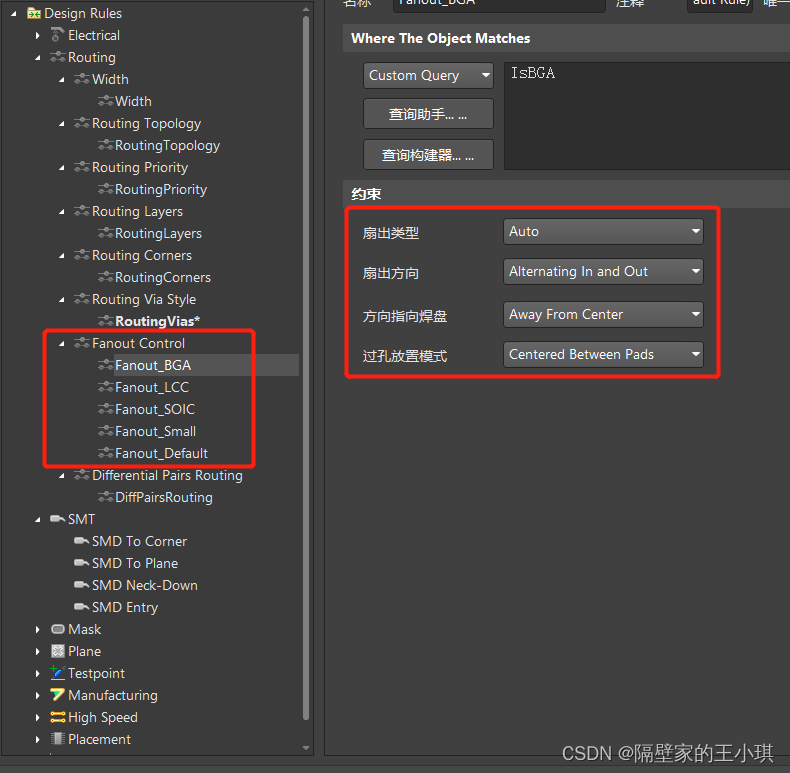Open the Away From Center dropdown
Screen dimensions: 790x773
point(603,315)
